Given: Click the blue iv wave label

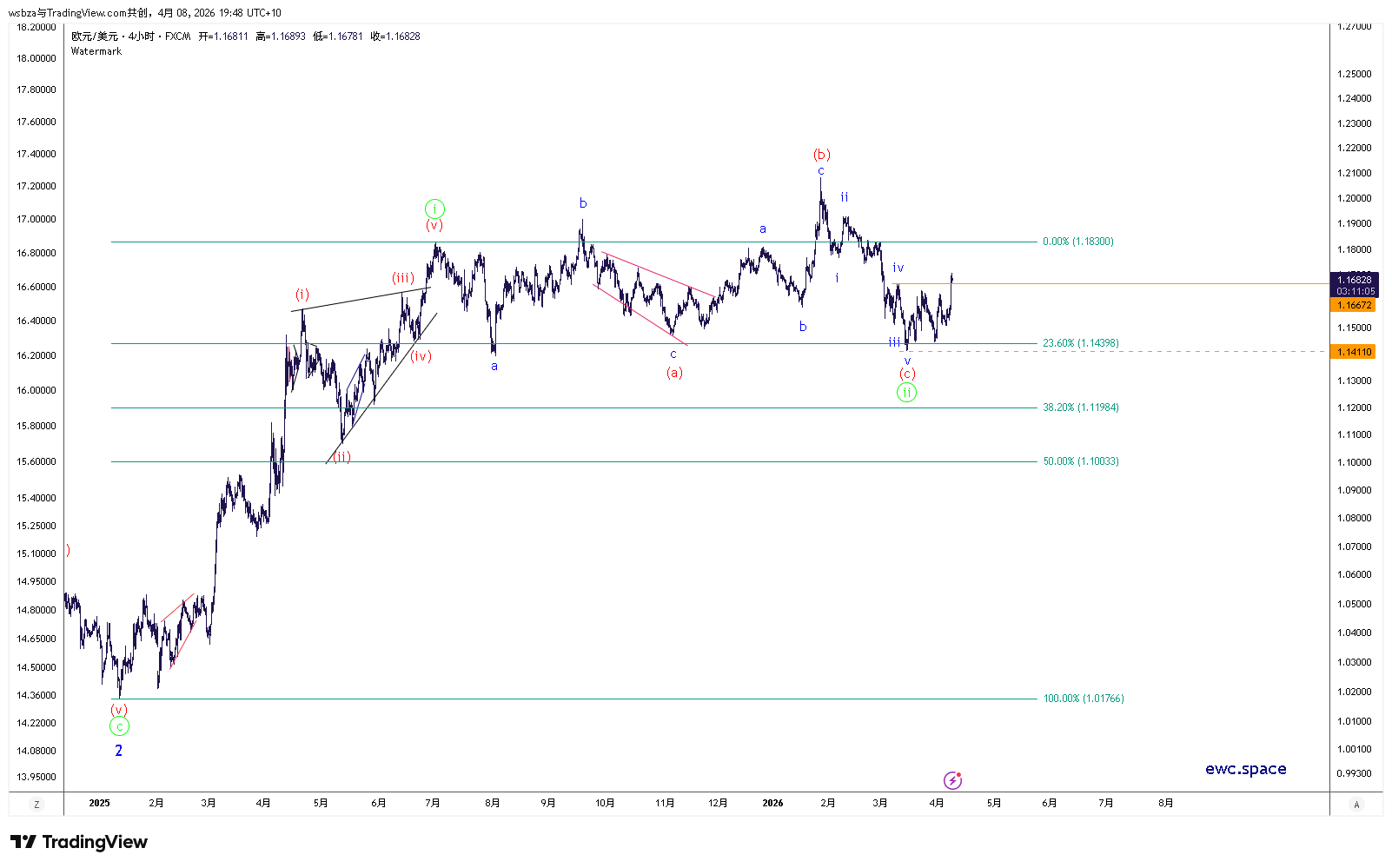Looking at the screenshot, I should click(898, 268).
